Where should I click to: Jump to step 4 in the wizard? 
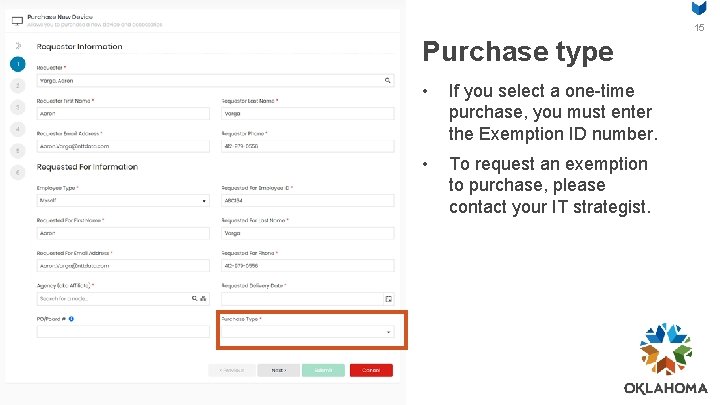17,129
